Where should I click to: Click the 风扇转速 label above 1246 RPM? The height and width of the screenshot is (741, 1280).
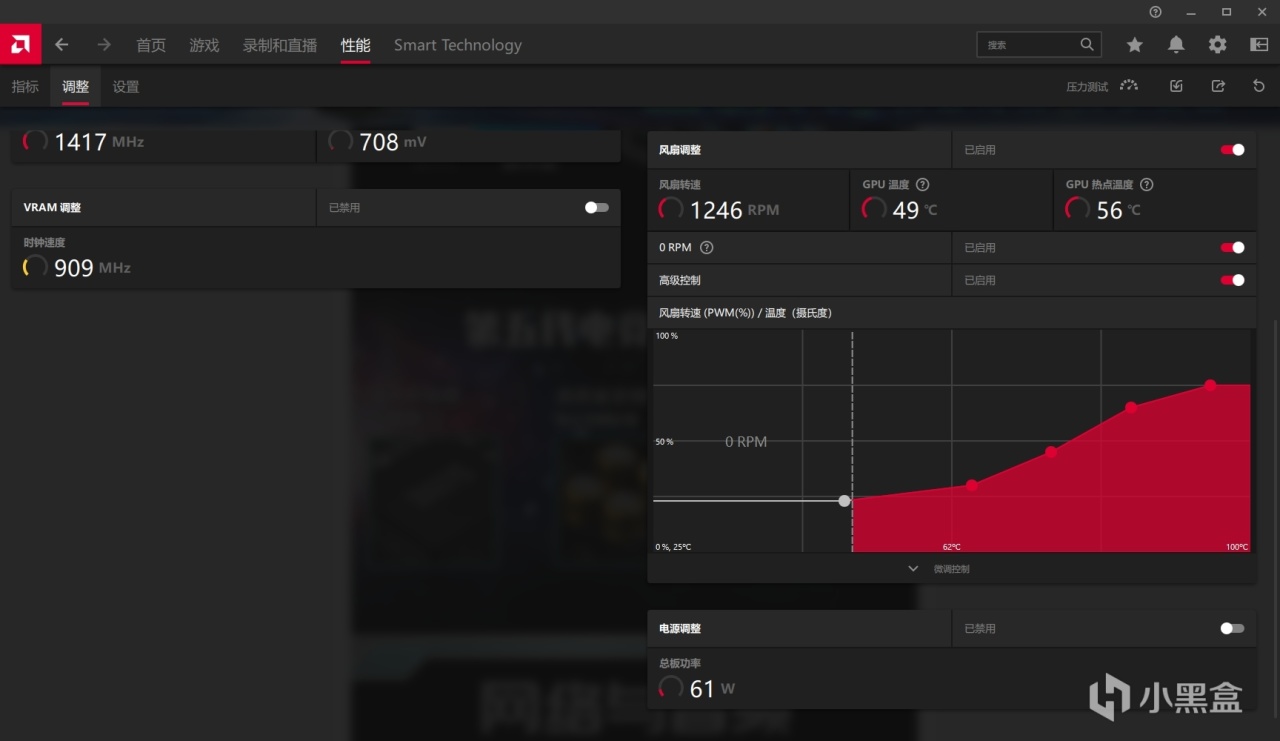pyautogui.click(x=680, y=185)
